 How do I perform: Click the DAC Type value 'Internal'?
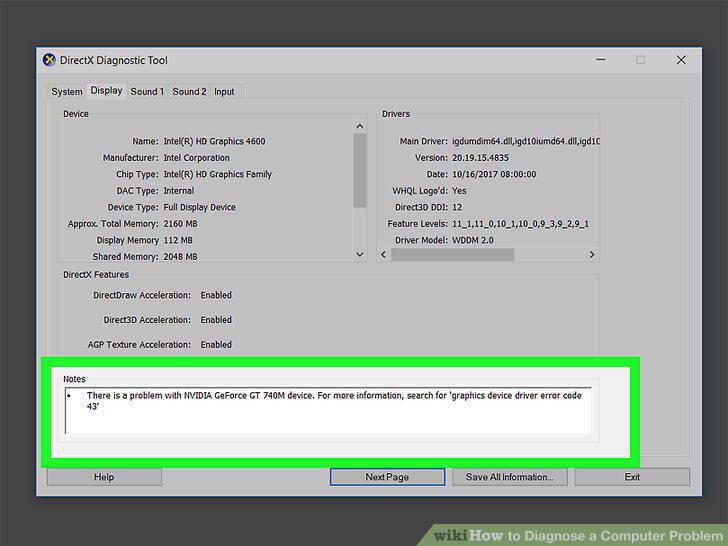tap(179, 191)
